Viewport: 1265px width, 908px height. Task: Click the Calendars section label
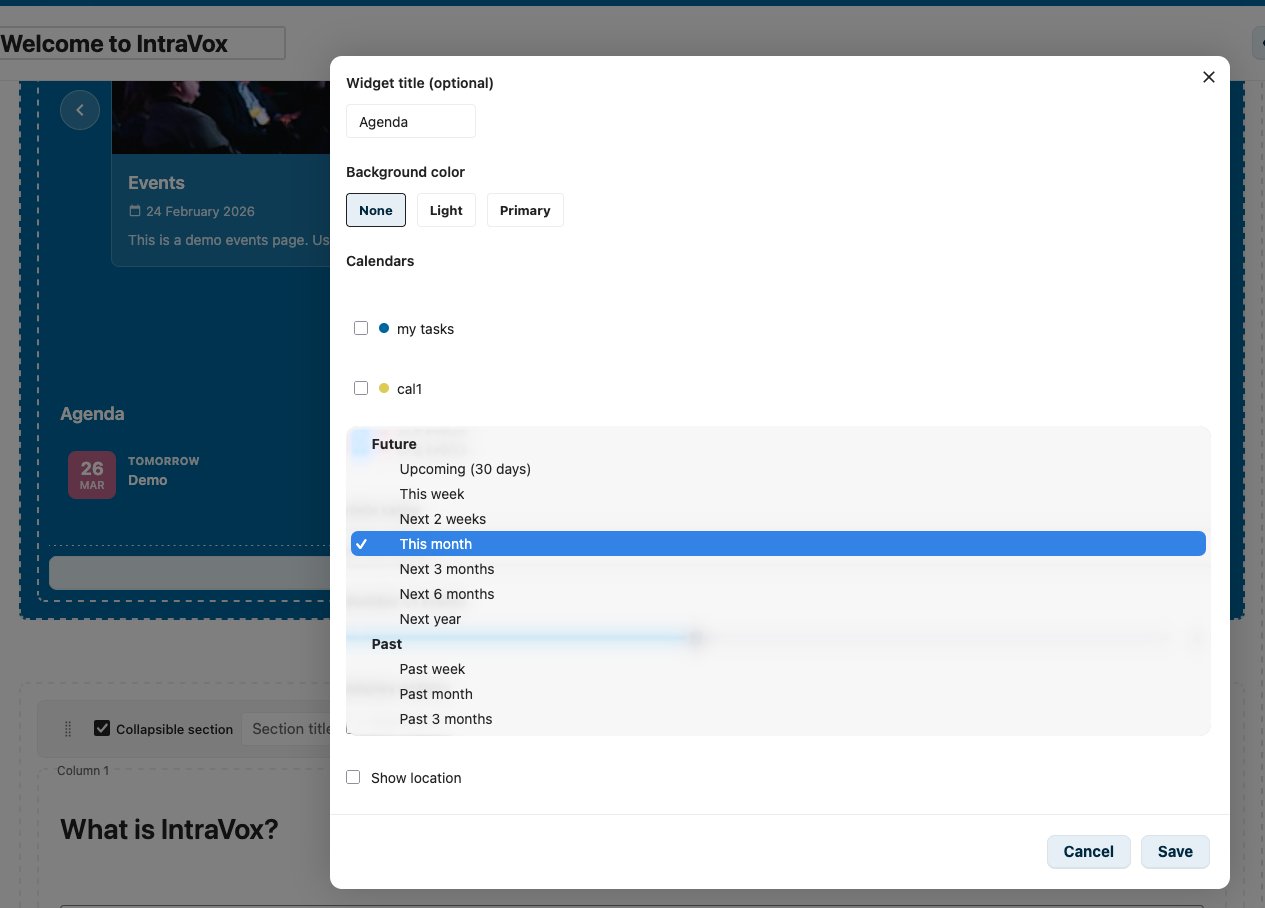point(380,261)
